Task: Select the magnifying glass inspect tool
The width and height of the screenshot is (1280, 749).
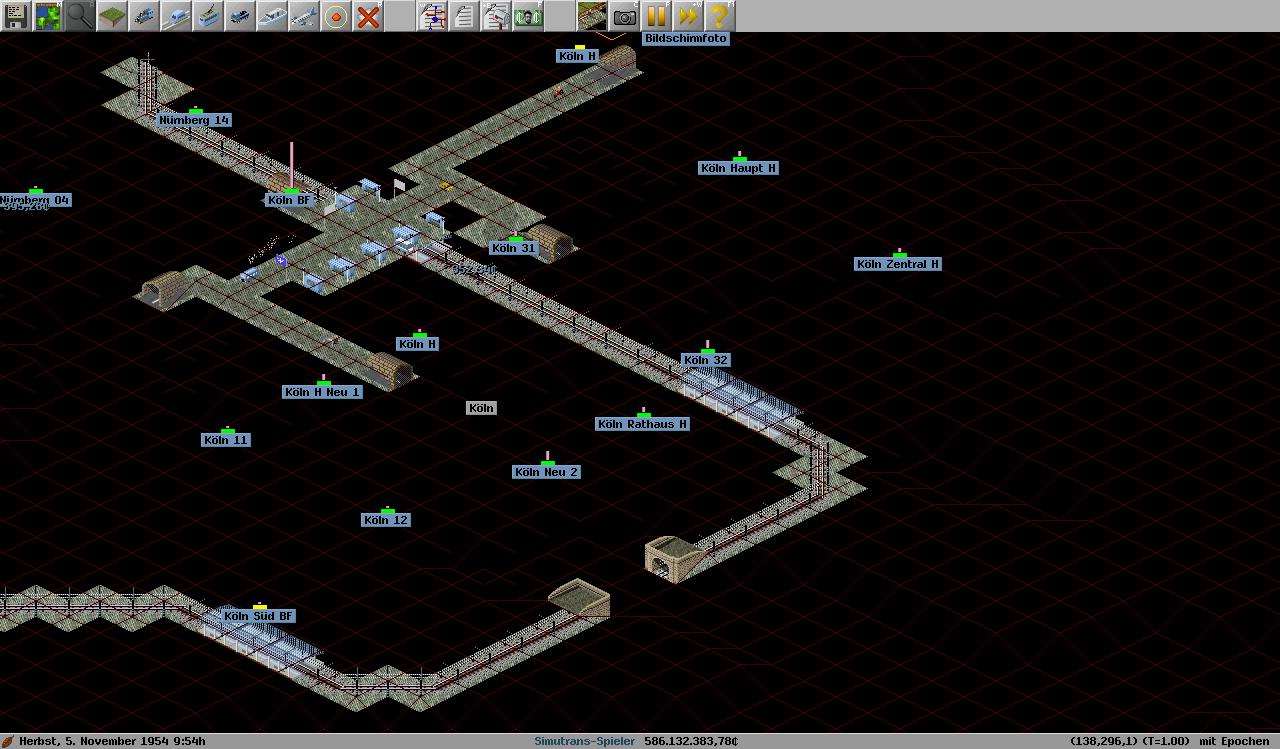Action: [80, 16]
